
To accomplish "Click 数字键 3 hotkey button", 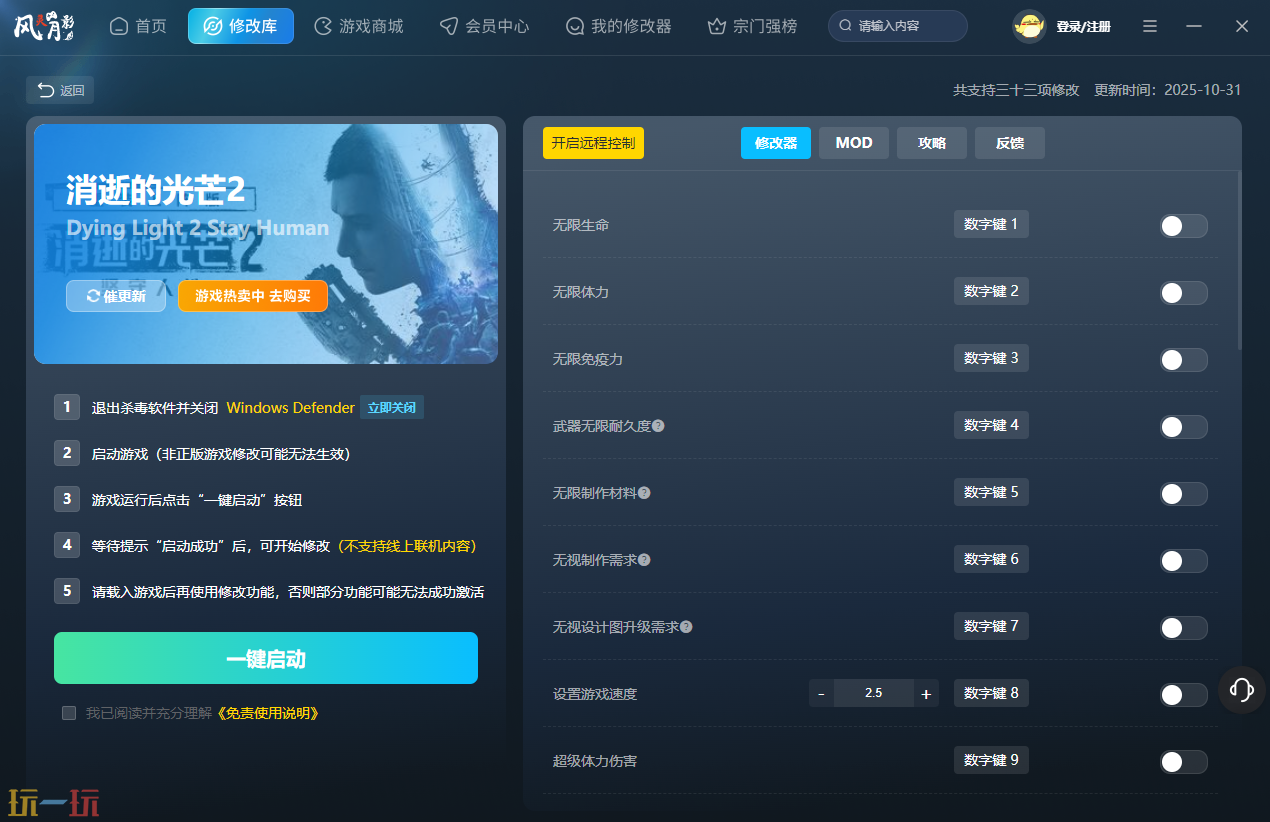I will [991, 358].
